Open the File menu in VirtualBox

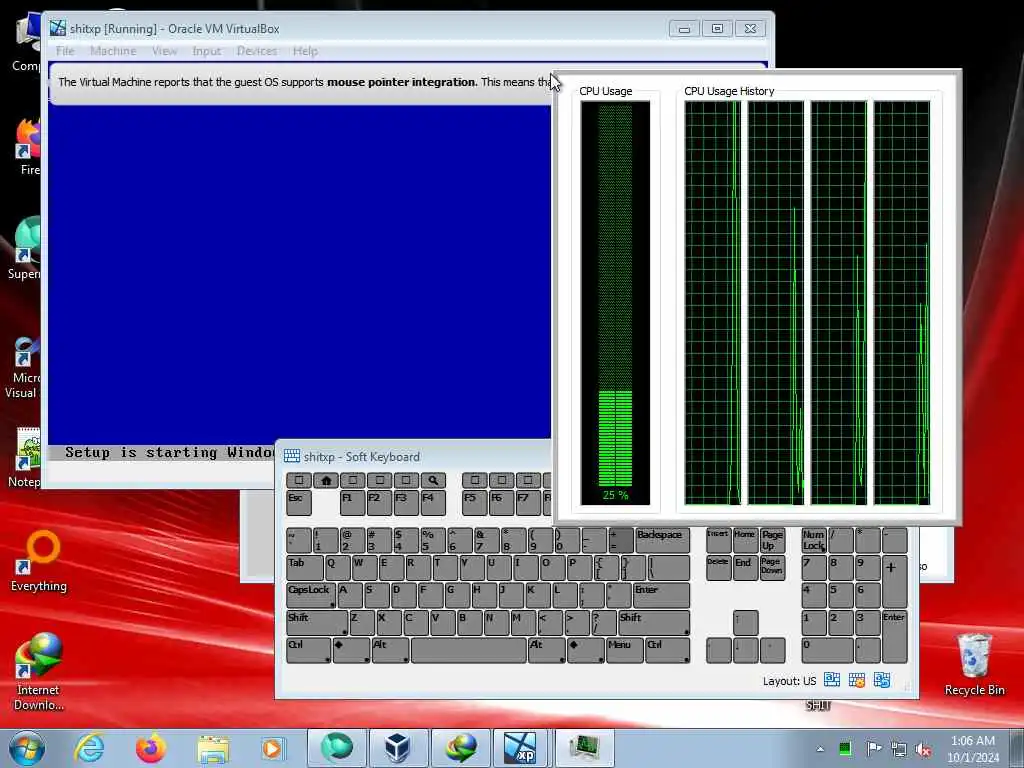[x=65, y=51]
